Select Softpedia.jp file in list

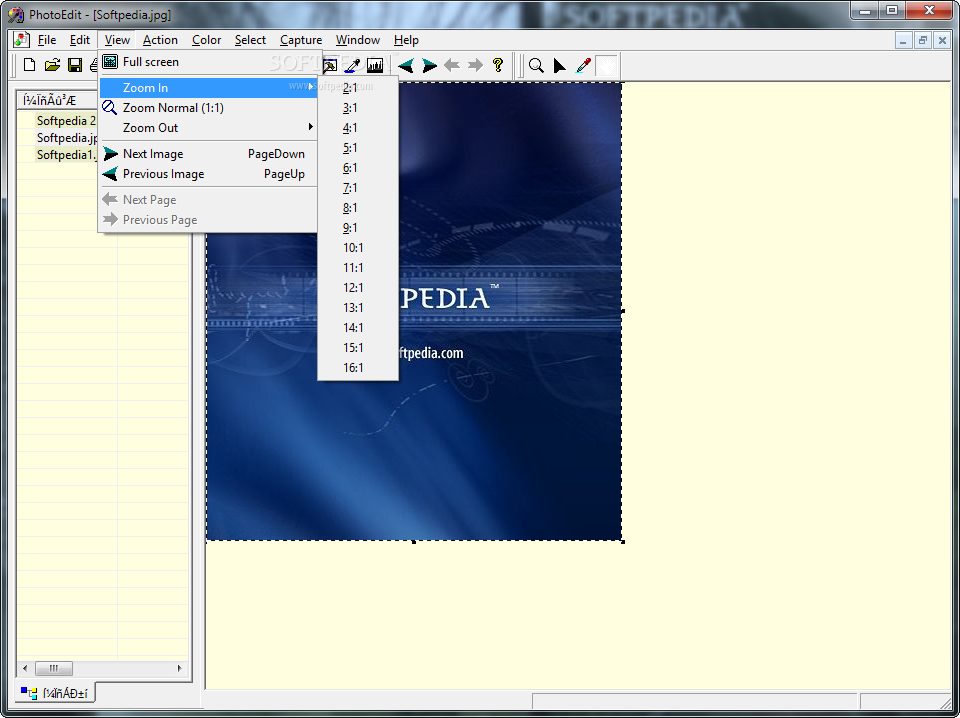67,138
